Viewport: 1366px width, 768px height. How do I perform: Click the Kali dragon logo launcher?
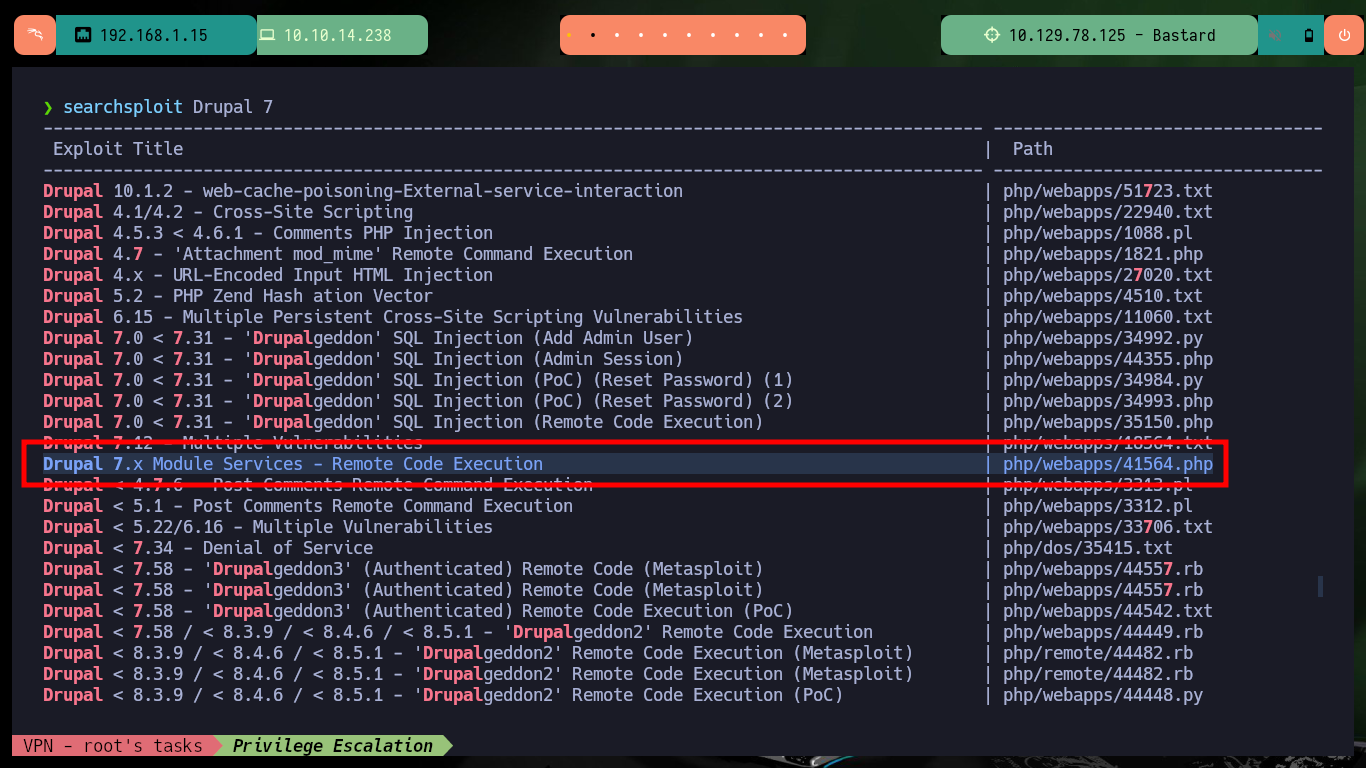[35, 35]
